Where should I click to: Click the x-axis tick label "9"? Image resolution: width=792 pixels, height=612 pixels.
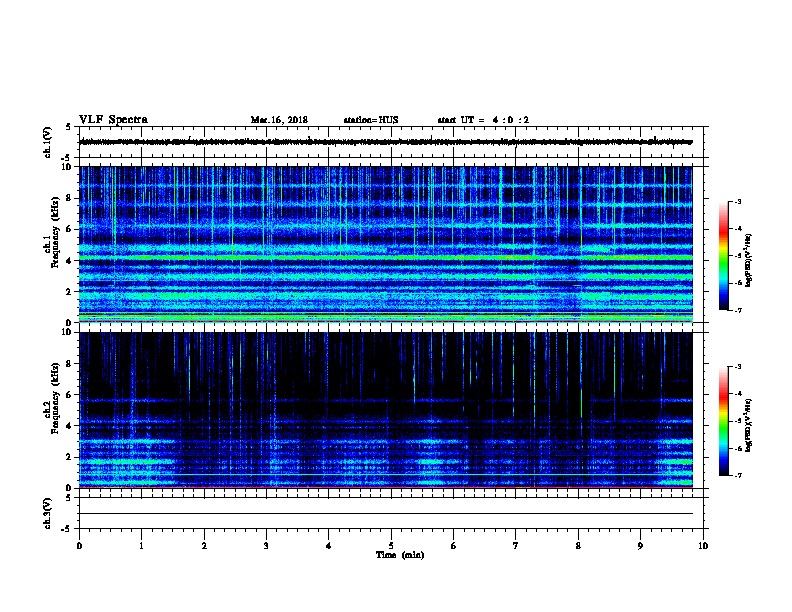640,546
